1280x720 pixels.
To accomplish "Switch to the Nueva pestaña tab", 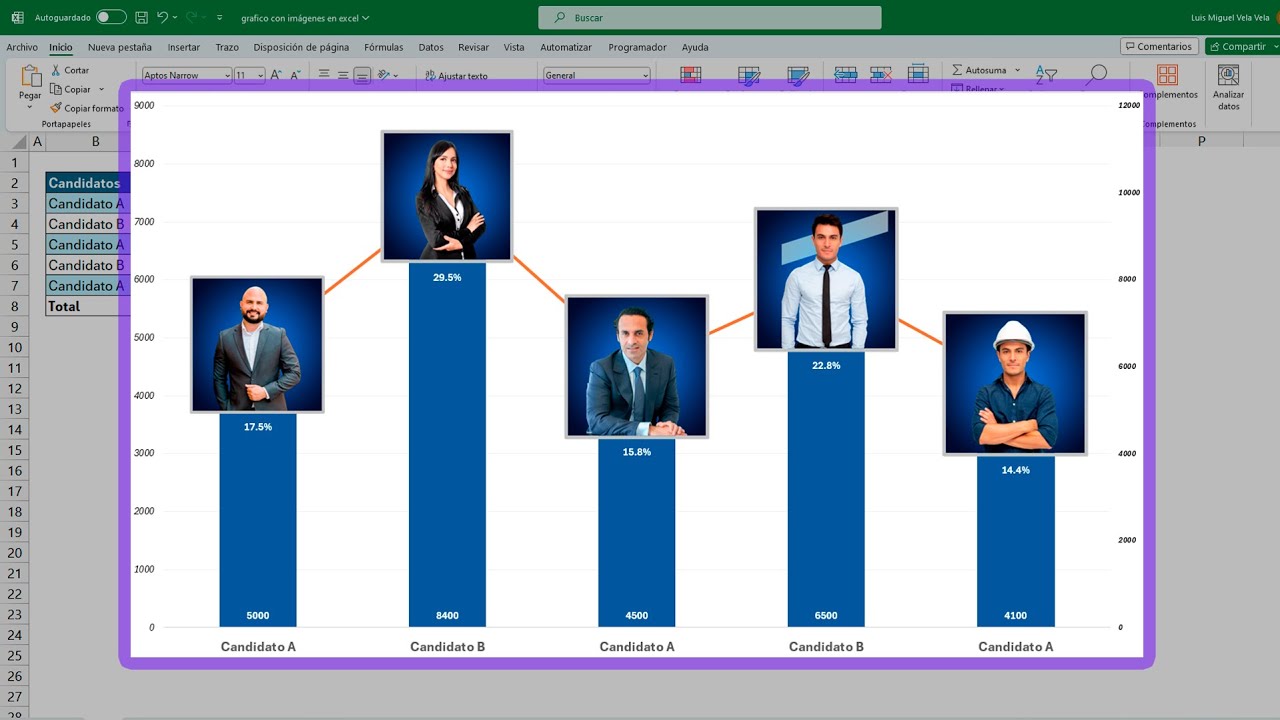I will pos(120,47).
